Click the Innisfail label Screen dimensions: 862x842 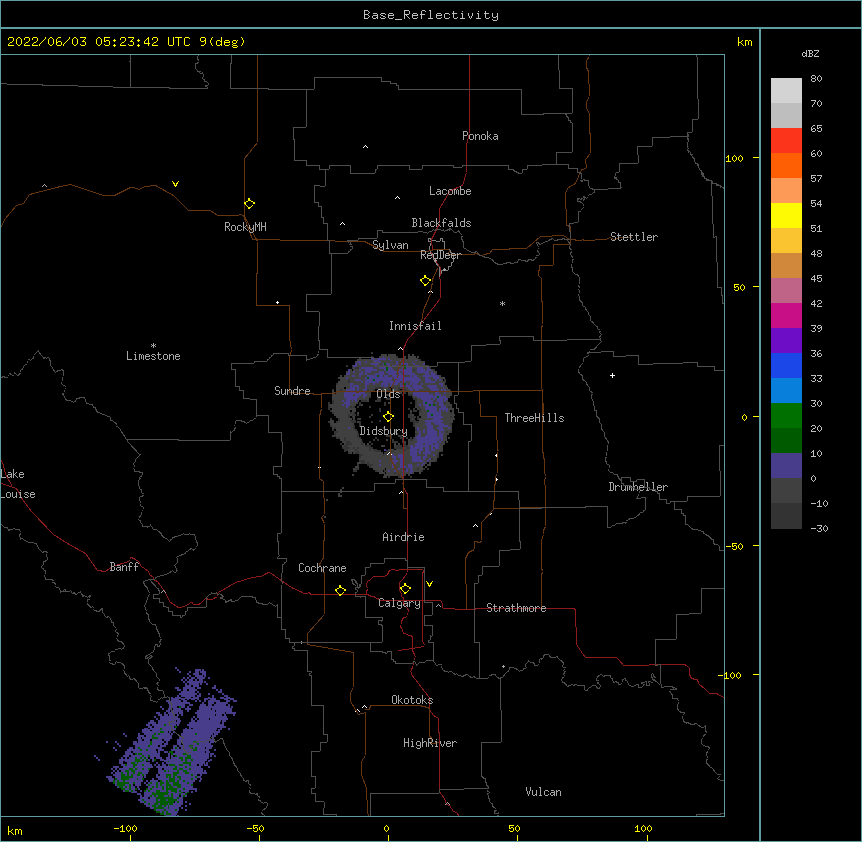pyautogui.click(x=415, y=326)
